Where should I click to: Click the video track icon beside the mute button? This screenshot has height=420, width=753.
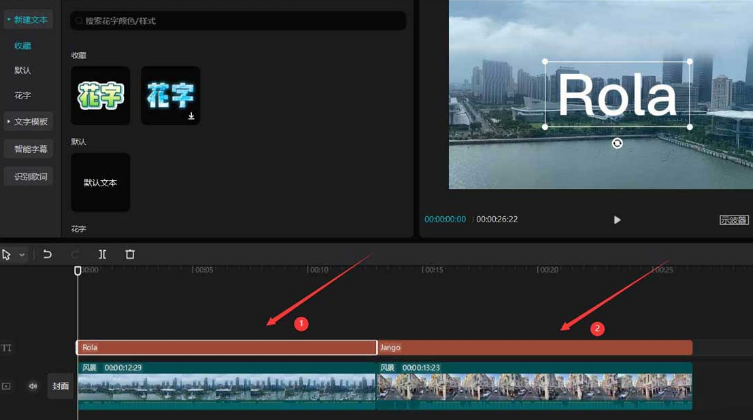[6, 386]
